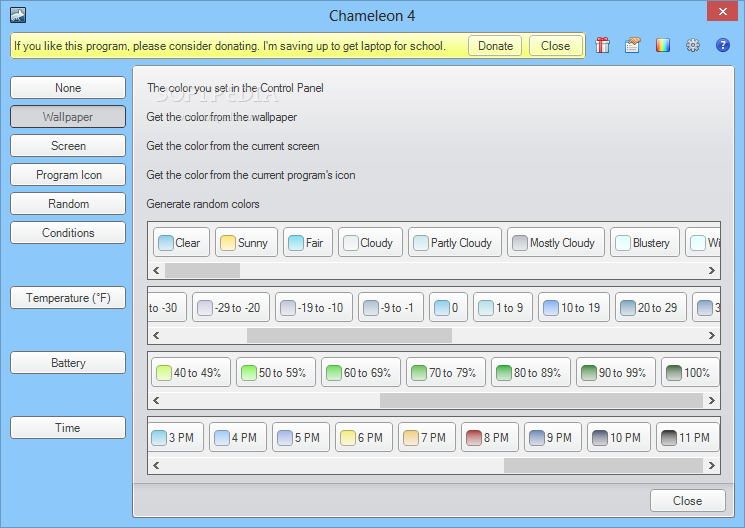745x528 pixels.
Task: Pick the 6 PM time color swatch
Action: [364, 438]
